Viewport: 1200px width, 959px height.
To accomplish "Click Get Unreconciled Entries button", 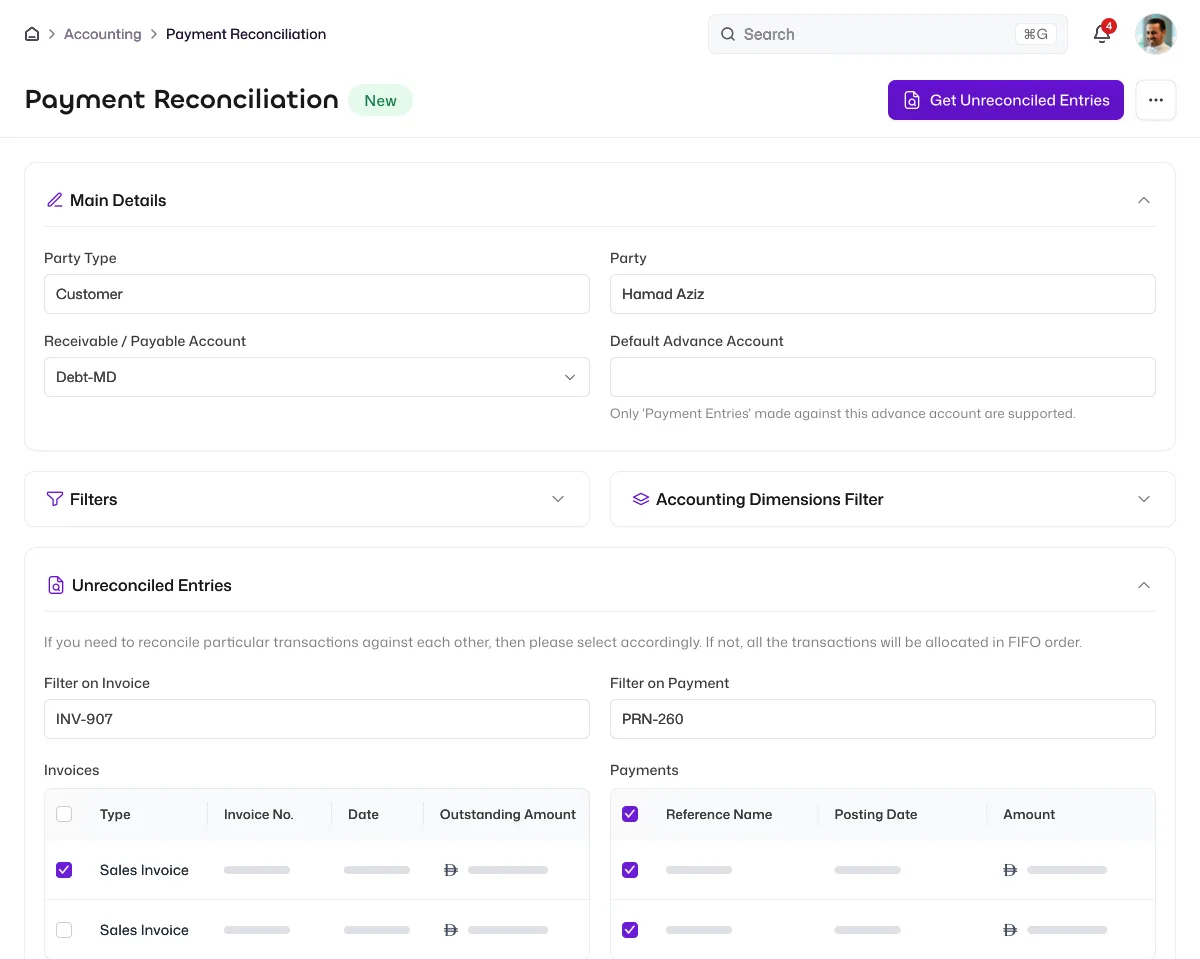I will point(1006,100).
